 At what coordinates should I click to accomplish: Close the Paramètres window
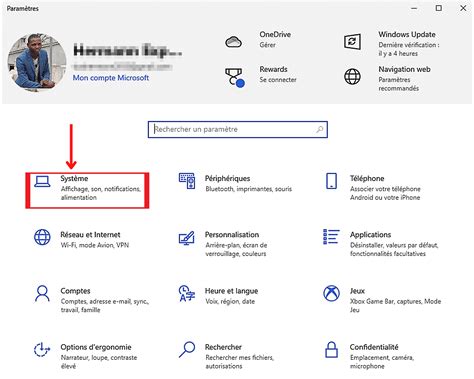click(463, 8)
